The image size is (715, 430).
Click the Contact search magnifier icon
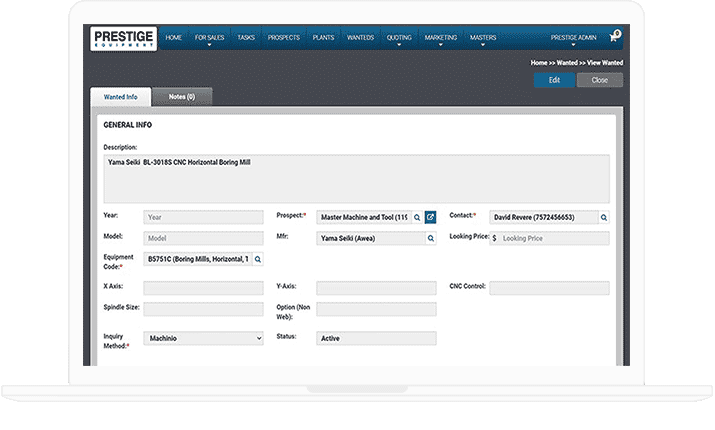604,217
